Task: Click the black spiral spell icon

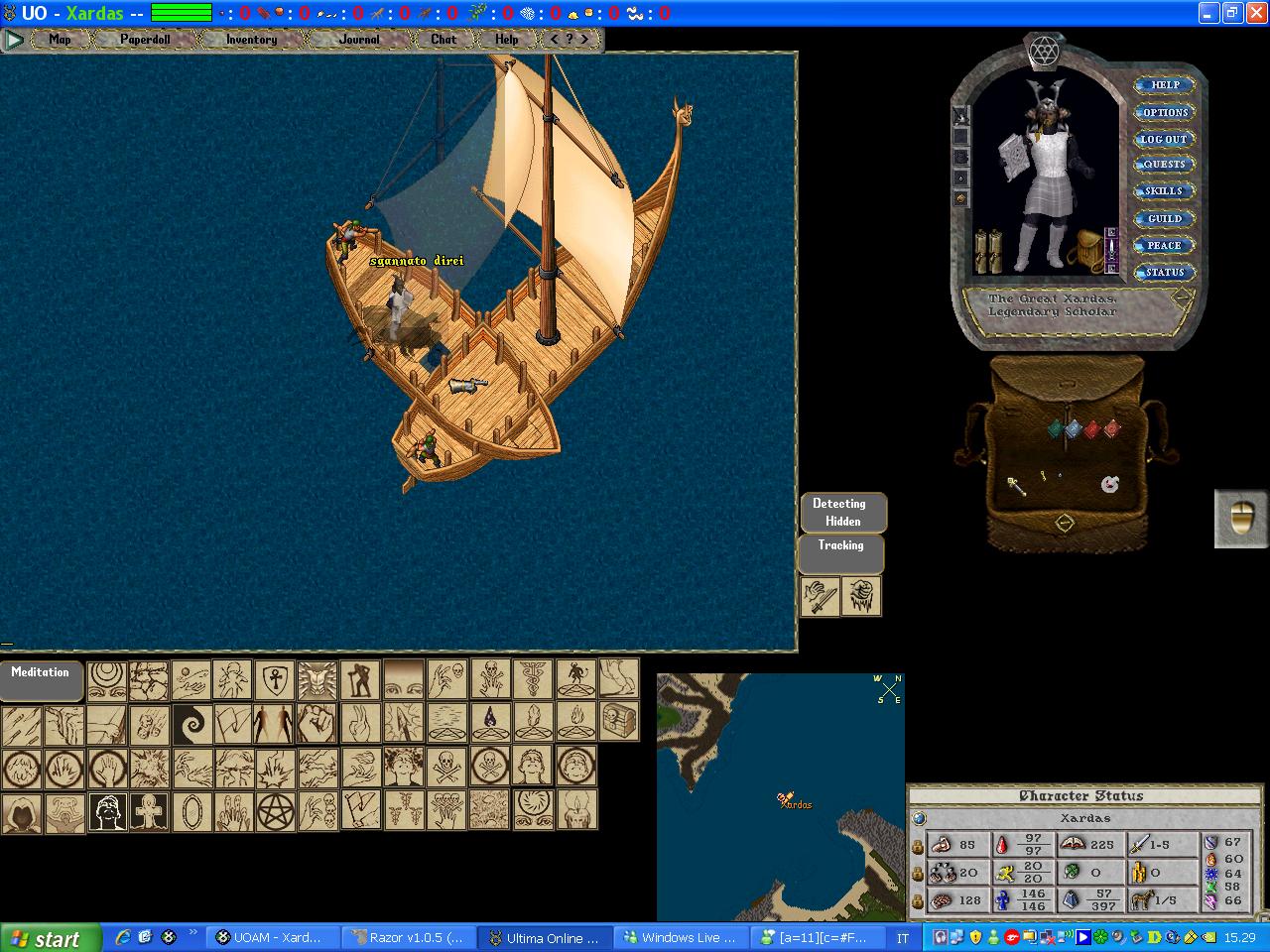Action: point(193,724)
